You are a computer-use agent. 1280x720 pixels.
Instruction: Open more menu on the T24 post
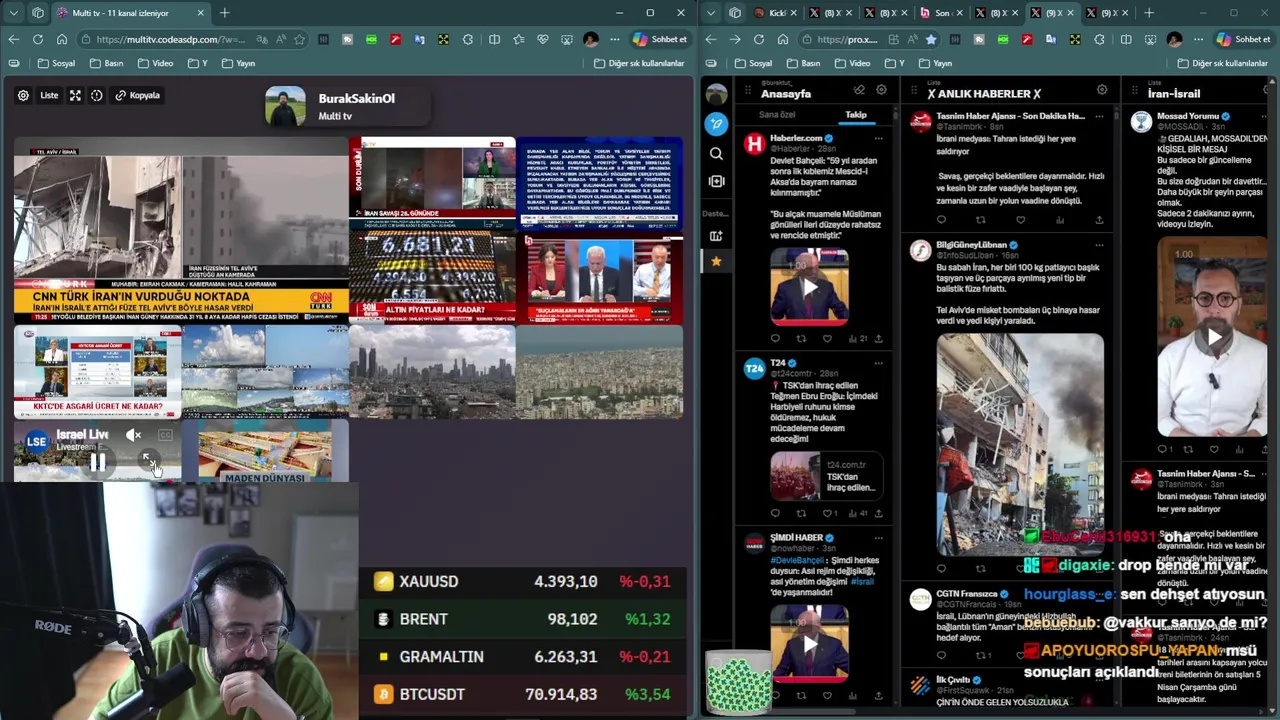pyautogui.click(x=879, y=362)
